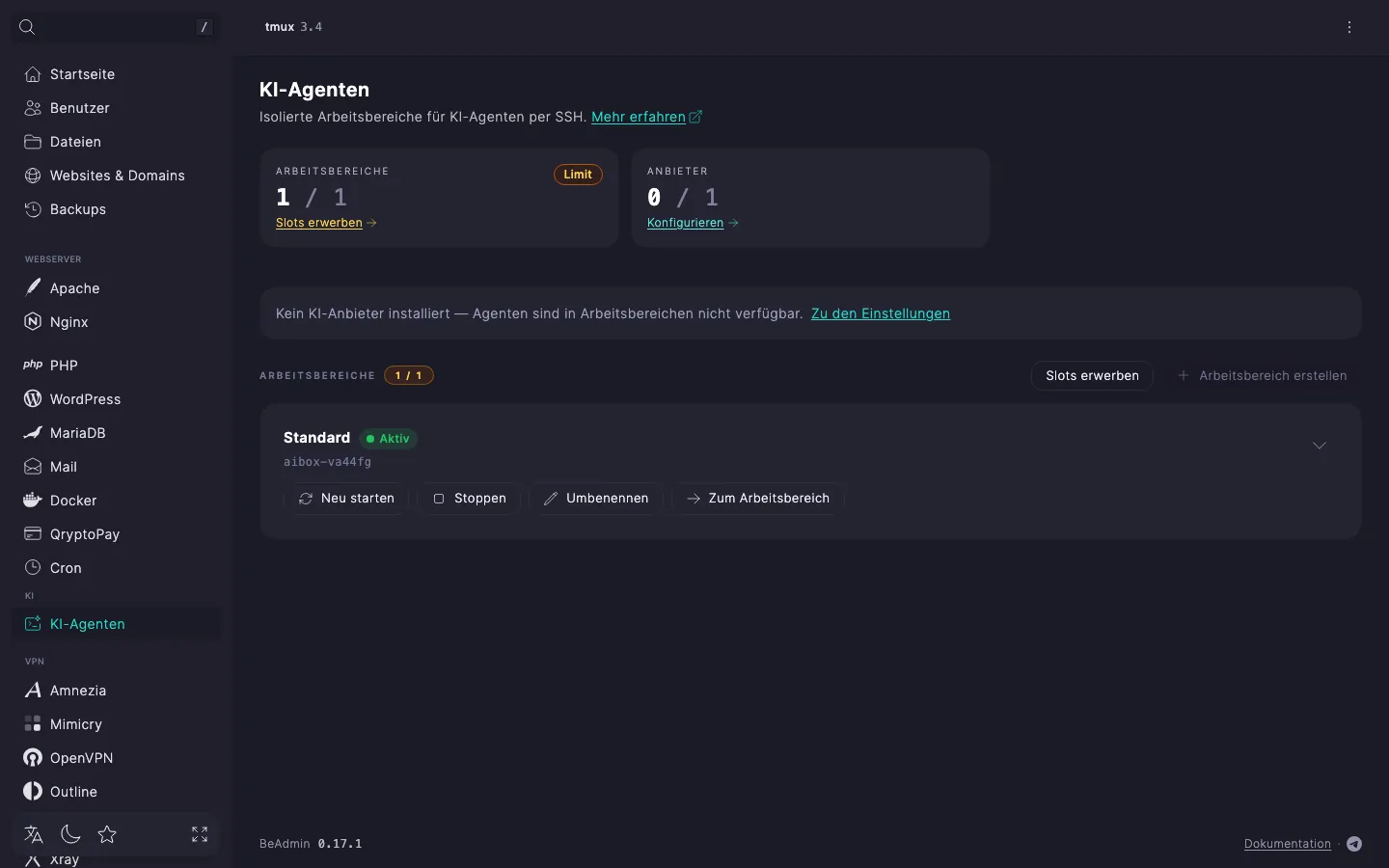Open Dateien section
The height and width of the screenshot is (868, 1389).
pos(117,142)
